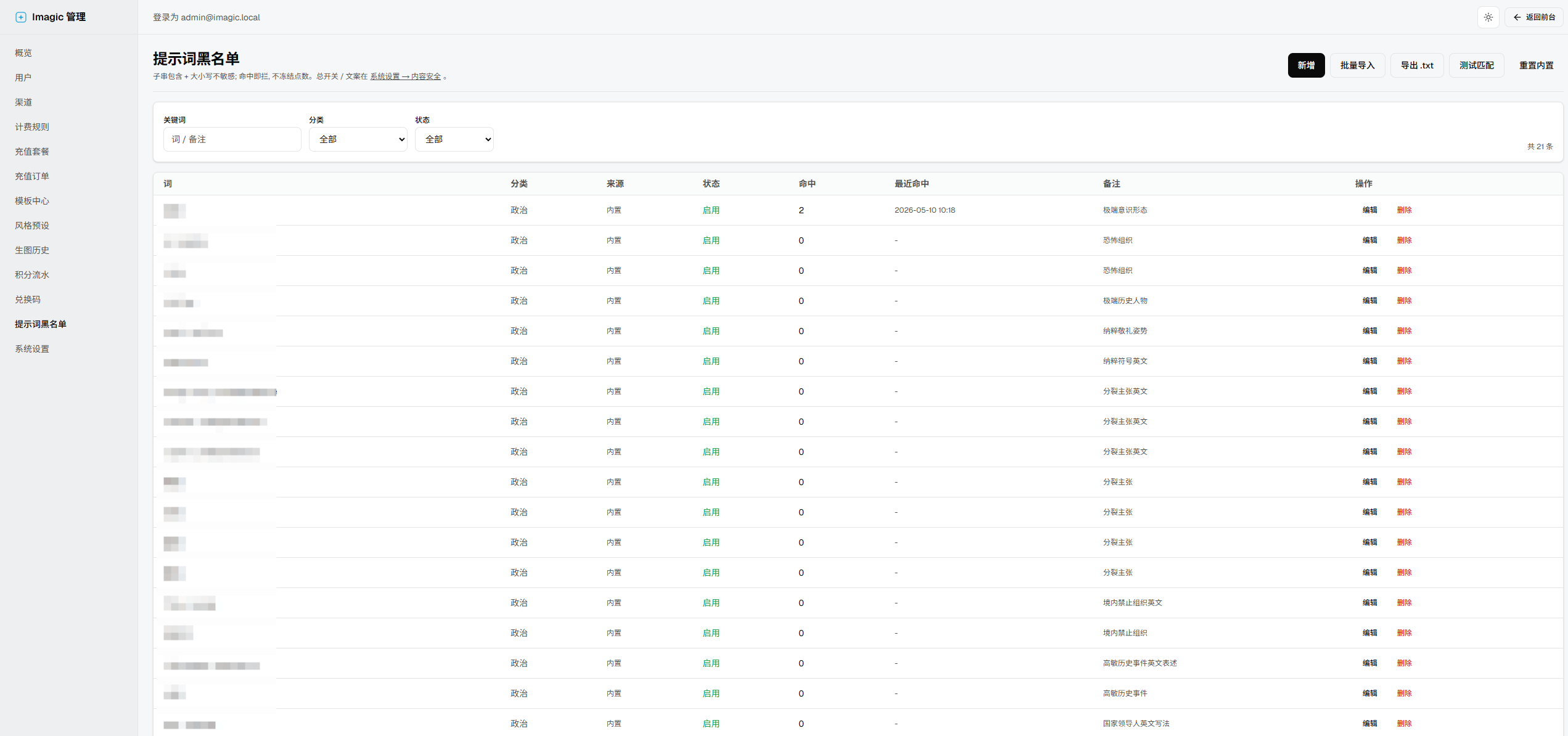The width and height of the screenshot is (1568, 736).
Task: Open 概览 in the sidebar
Action: point(23,53)
